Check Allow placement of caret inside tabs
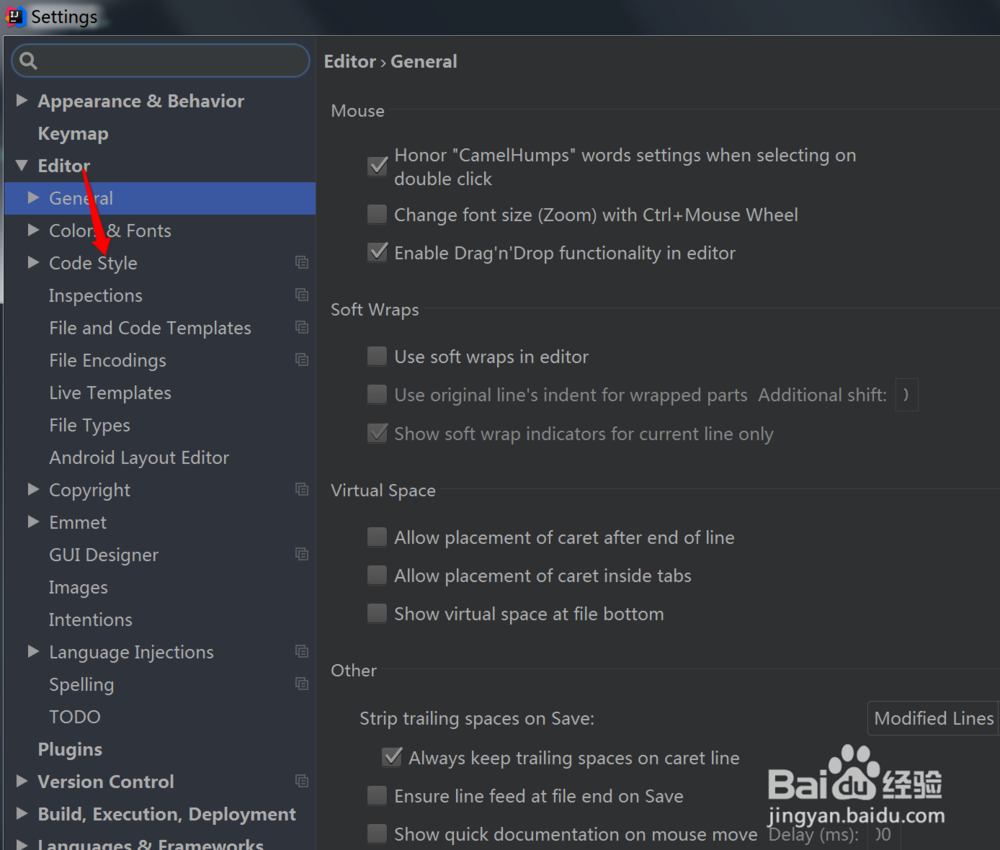The width and height of the screenshot is (1000, 850). tap(377, 575)
